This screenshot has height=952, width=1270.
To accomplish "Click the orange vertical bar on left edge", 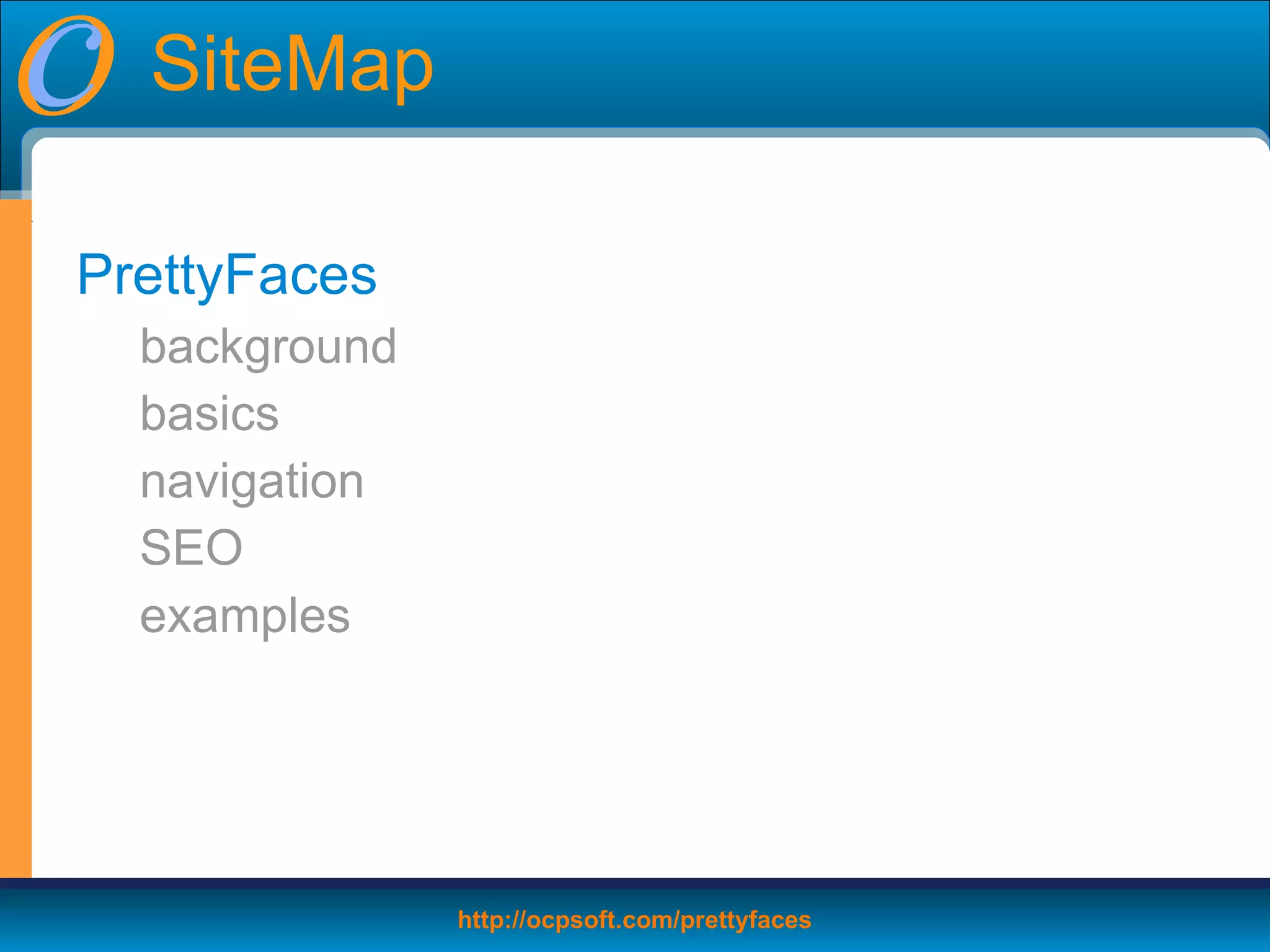I will 16,533.
